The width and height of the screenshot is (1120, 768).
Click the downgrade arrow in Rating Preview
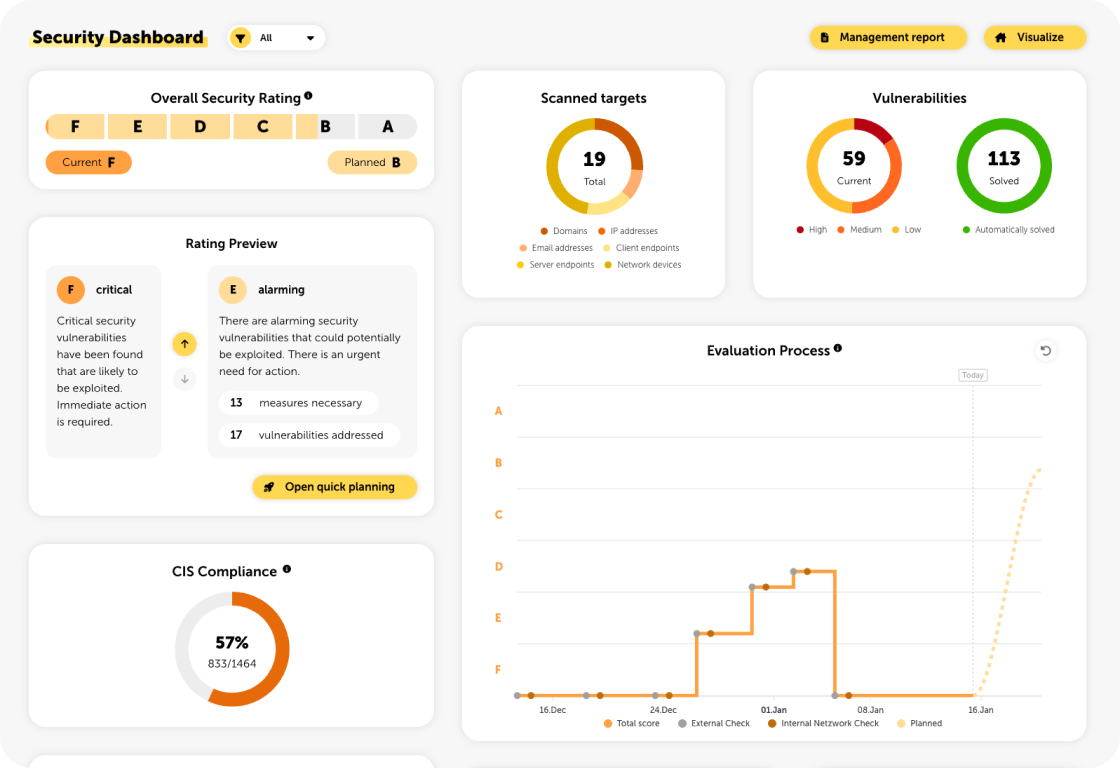click(x=184, y=379)
